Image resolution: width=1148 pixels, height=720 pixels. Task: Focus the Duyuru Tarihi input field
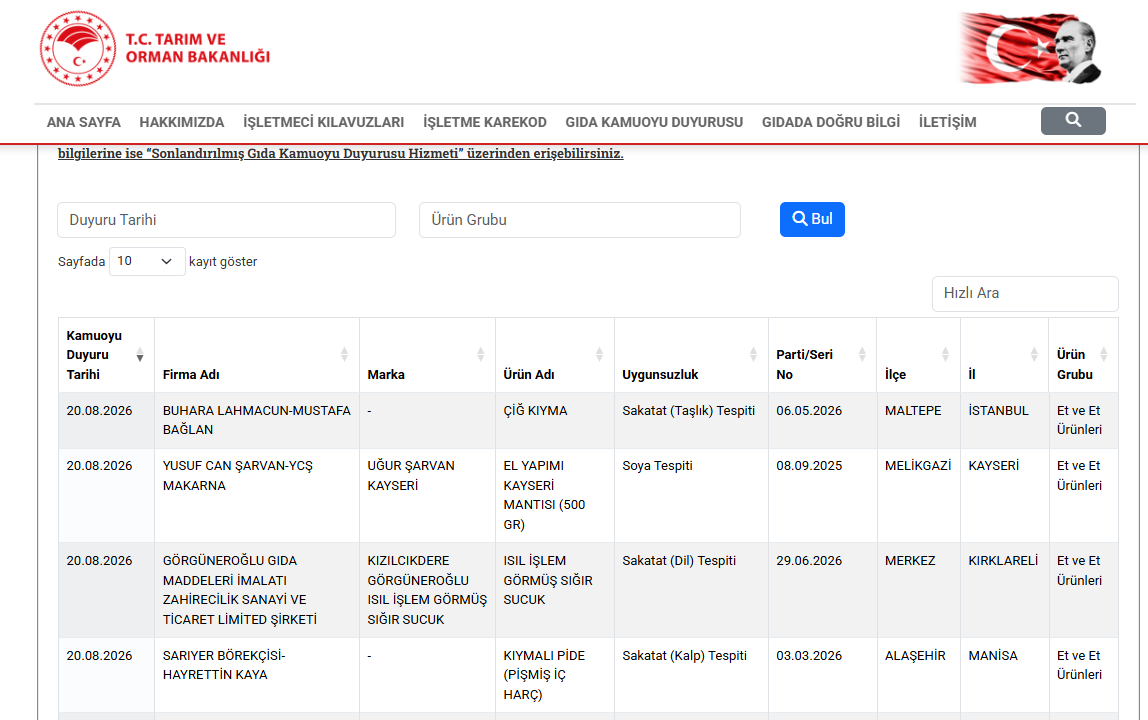coord(226,220)
